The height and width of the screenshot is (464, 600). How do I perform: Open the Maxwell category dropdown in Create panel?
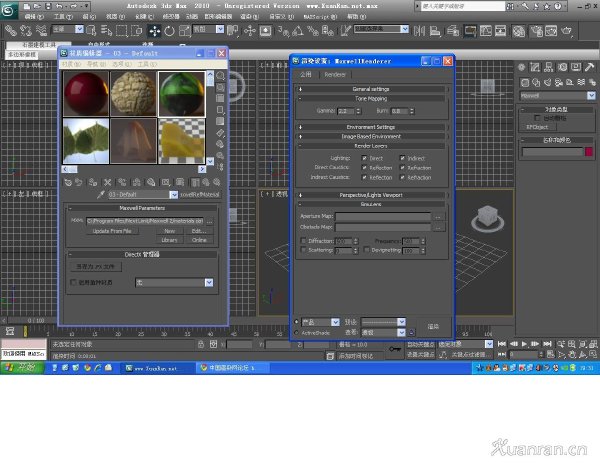tap(591, 96)
